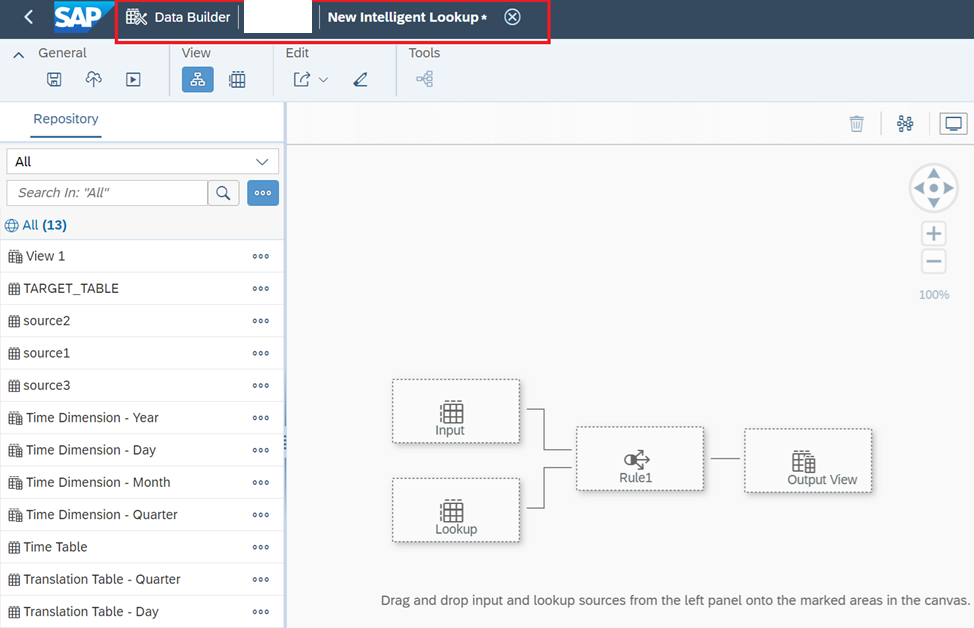The height and width of the screenshot is (628, 974).
Task: Open Impact and Lineage Analysis tool
Action: [x=425, y=79]
